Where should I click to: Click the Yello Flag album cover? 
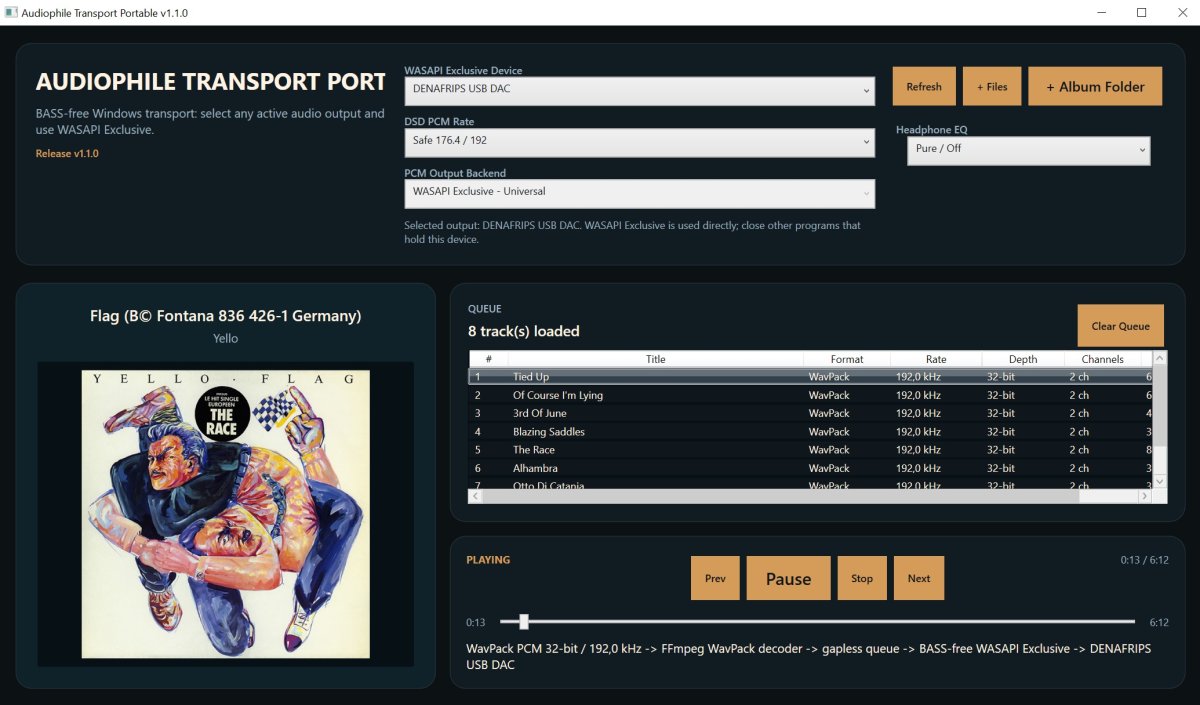click(x=226, y=514)
